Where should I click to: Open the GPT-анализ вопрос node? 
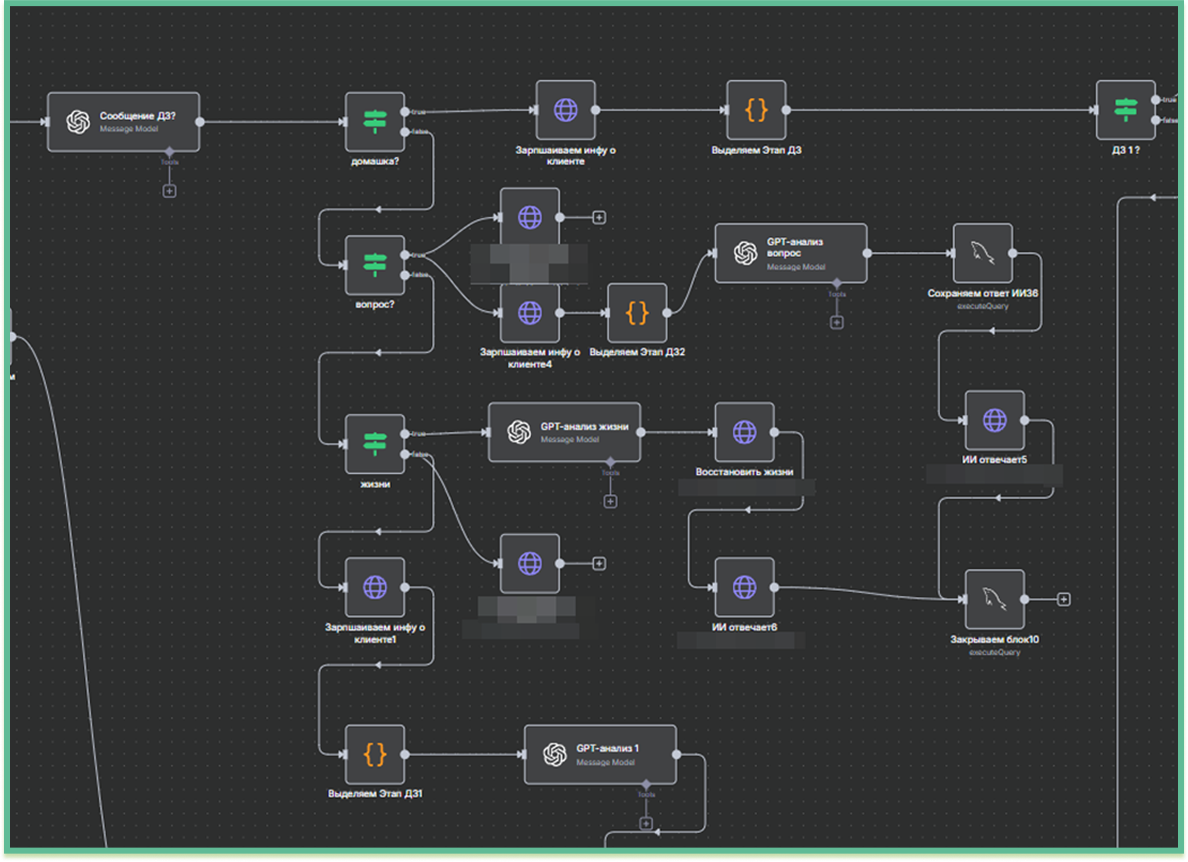(x=790, y=253)
